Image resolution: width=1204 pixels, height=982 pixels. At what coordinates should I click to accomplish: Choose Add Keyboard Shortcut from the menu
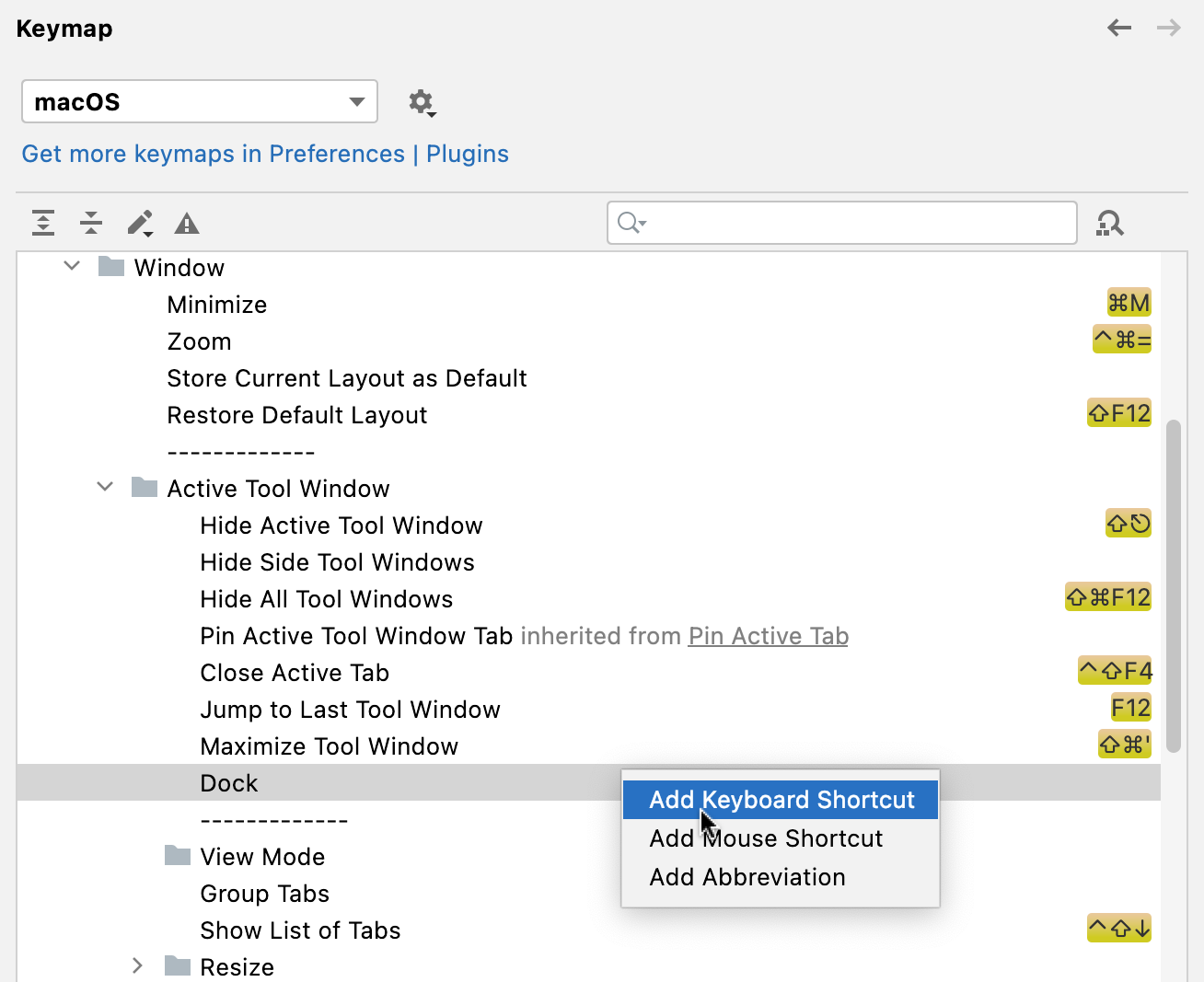click(x=780, y=800)
